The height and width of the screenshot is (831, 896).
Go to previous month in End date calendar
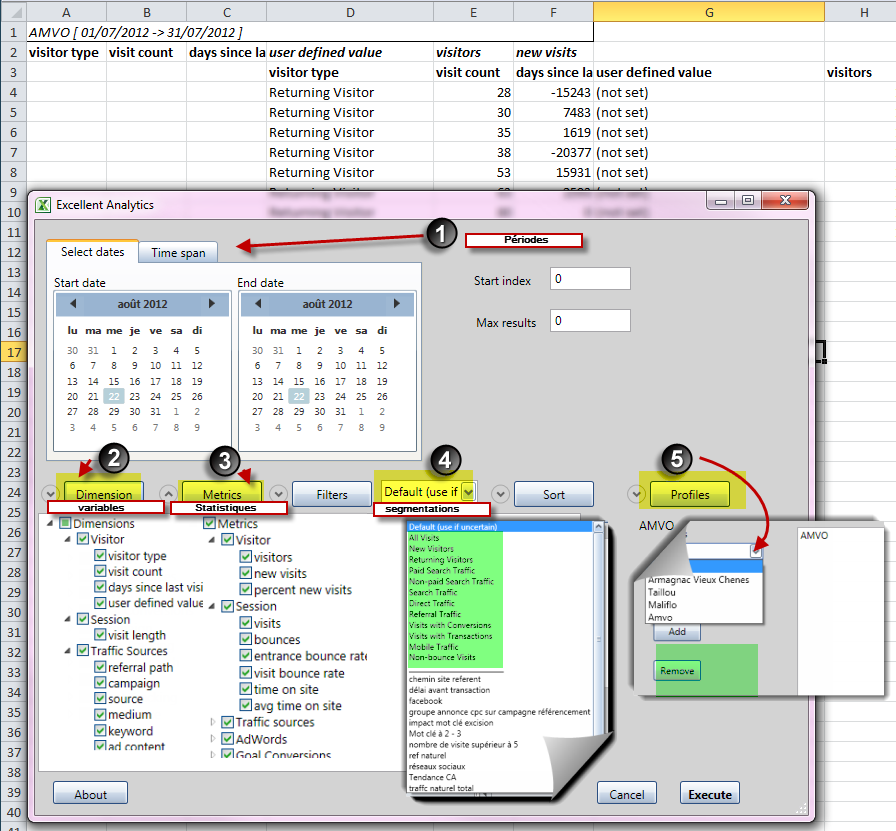click(x=258, y=304)
